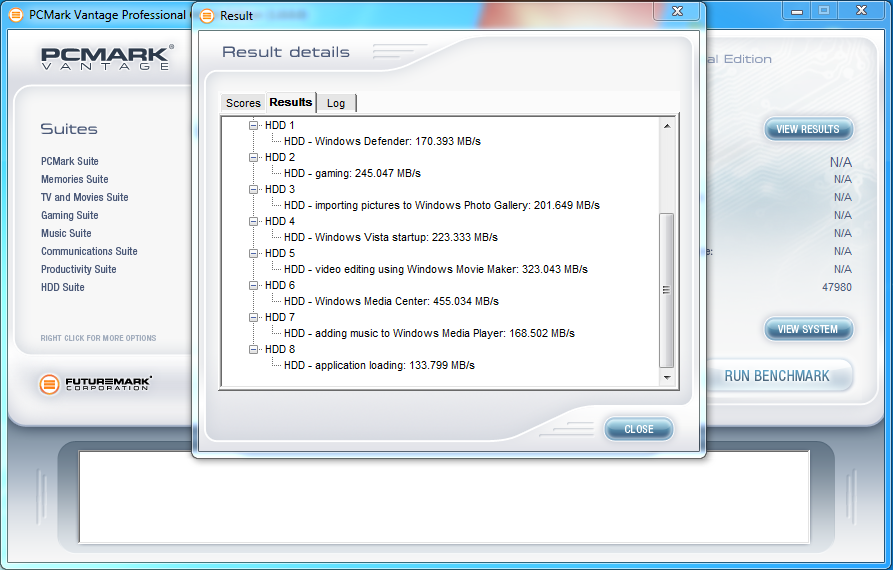The height and width of the screenshot is (570, 893).
Task: Collapse the HDD 7 tree node
Action: click(x=253, y=317)
